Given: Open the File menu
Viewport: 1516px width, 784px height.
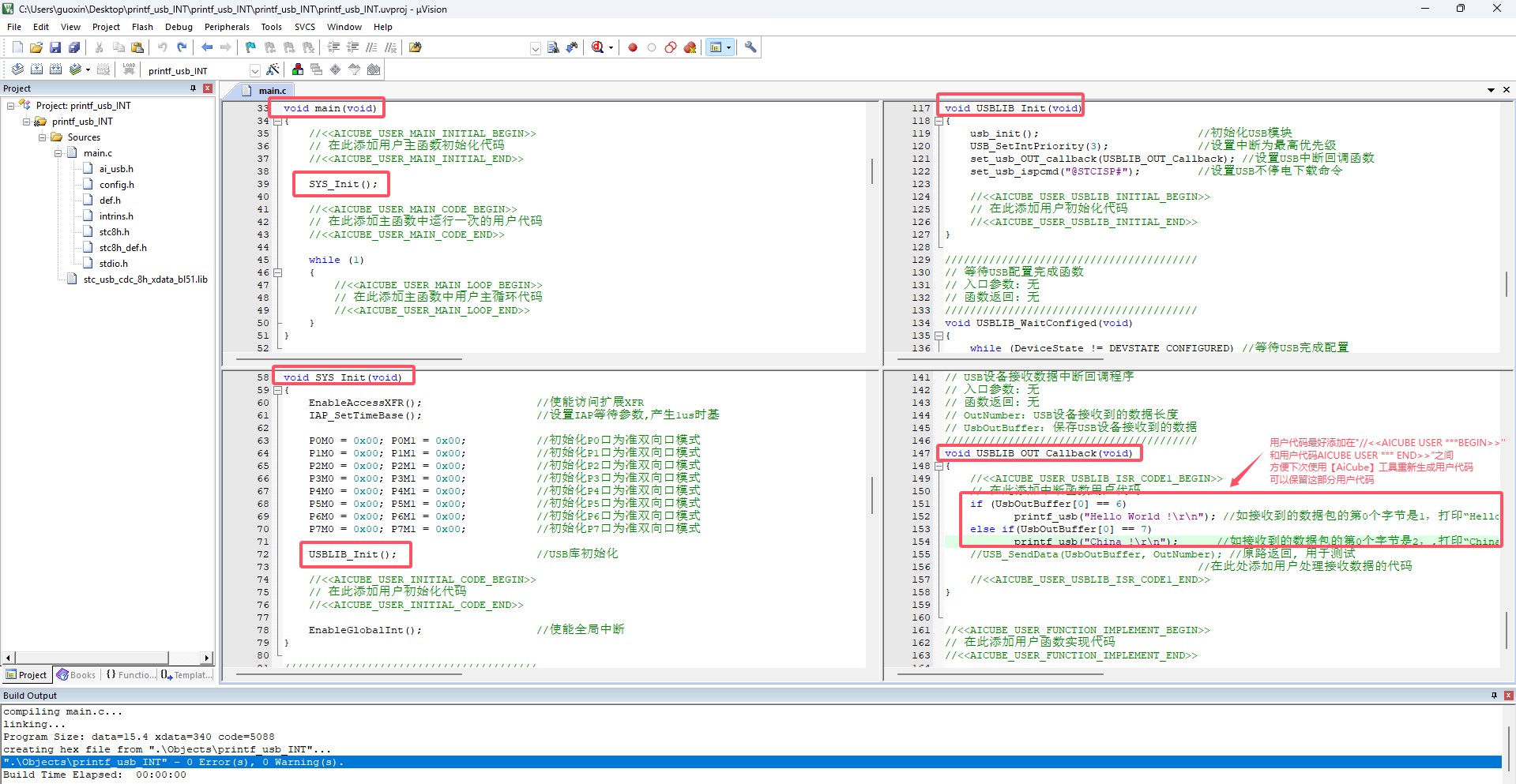Looking at the screenshot, I should (x=14, y=27).
